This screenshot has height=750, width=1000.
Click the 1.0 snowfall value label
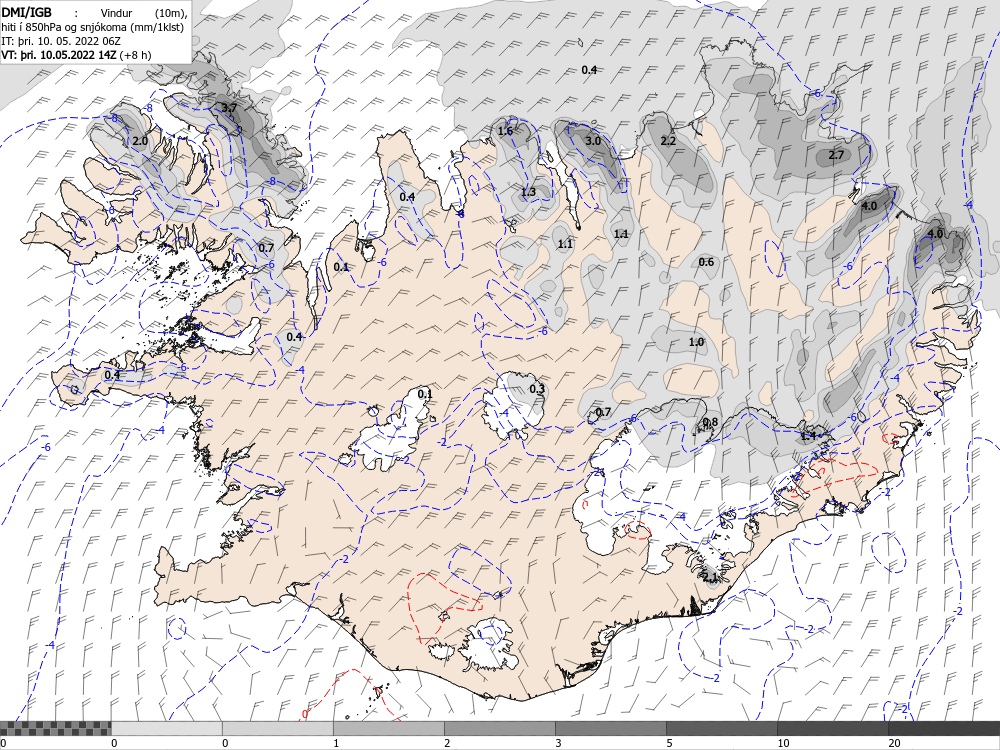[x=696, y=342]
